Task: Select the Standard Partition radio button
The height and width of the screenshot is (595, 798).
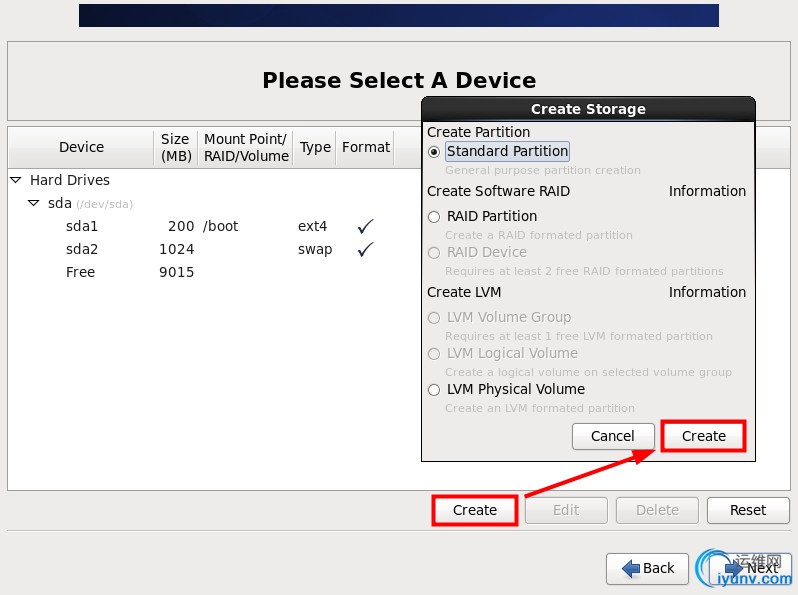Action: (434, 152)
